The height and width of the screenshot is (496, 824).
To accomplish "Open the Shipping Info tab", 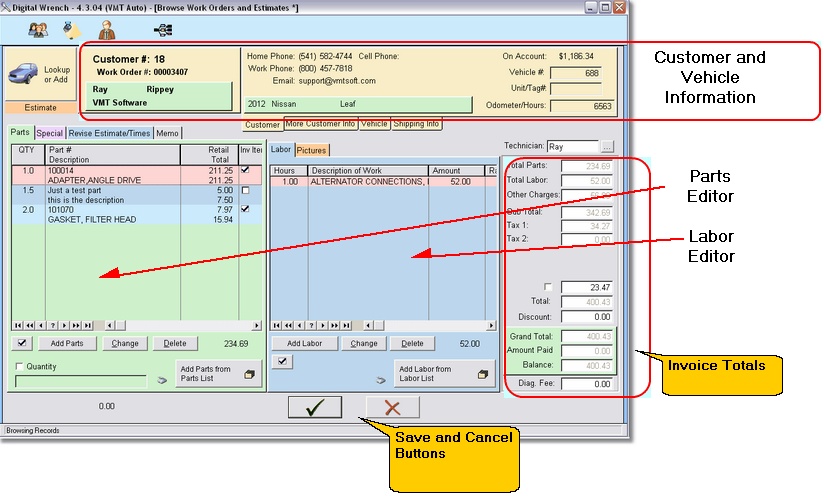I will point(416,124).
